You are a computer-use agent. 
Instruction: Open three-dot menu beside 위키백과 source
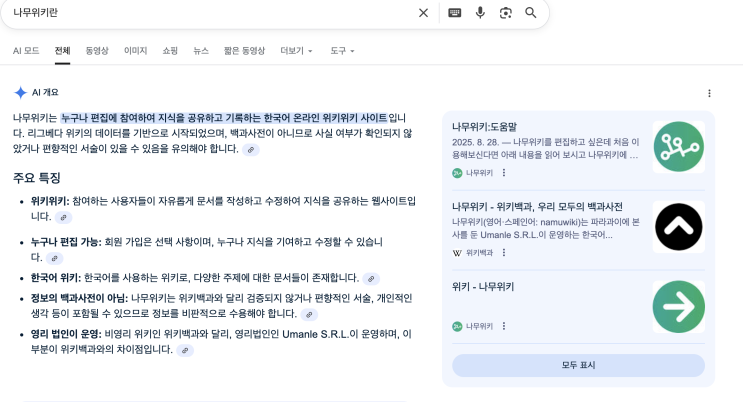click(504, 253)
